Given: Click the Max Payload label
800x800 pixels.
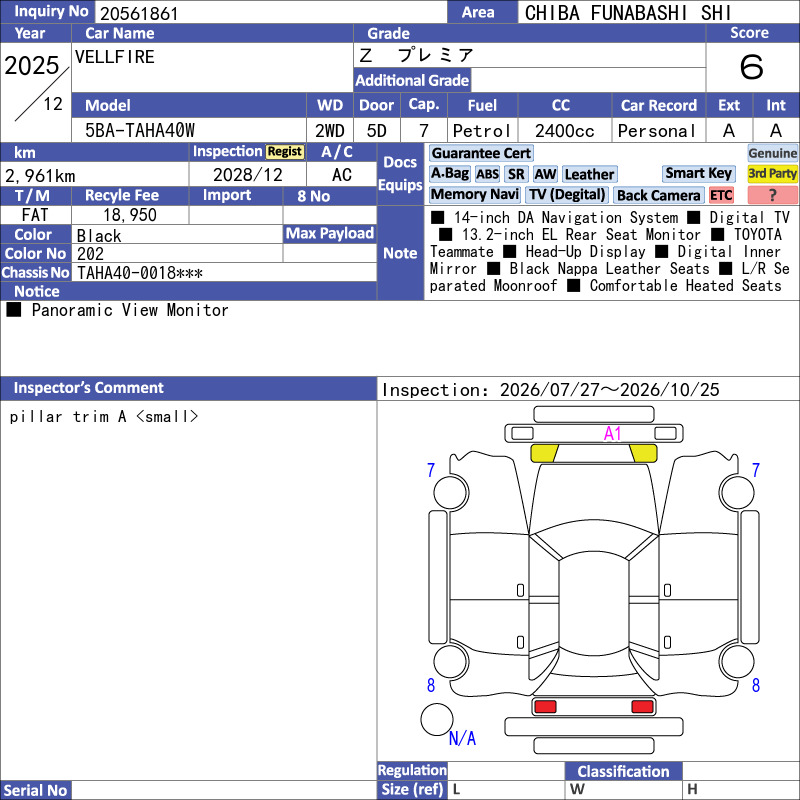Looking at the screenshot, I should pyautogui.click(x=330, y=233).
